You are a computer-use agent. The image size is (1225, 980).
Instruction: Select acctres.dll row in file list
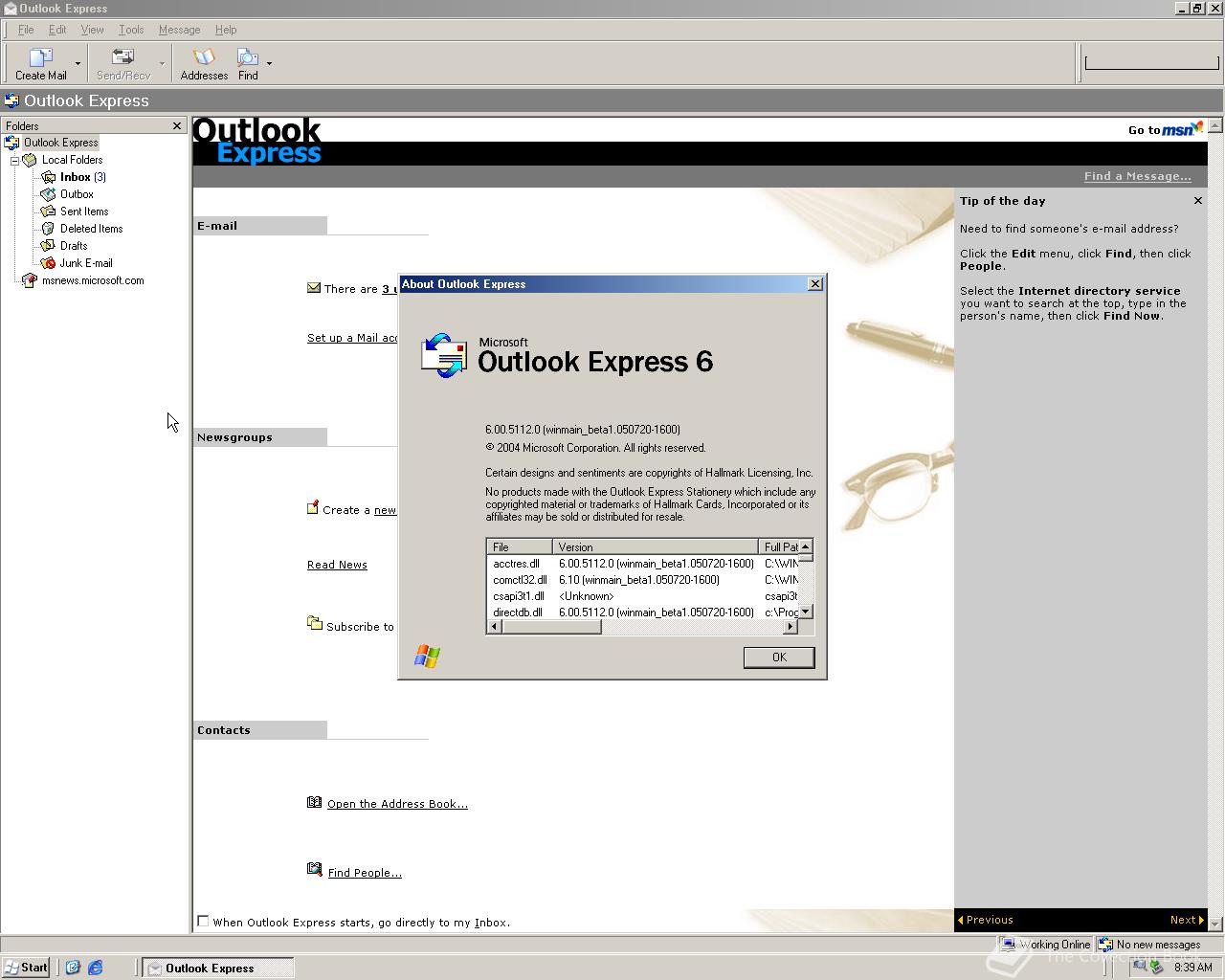point(642,564)
